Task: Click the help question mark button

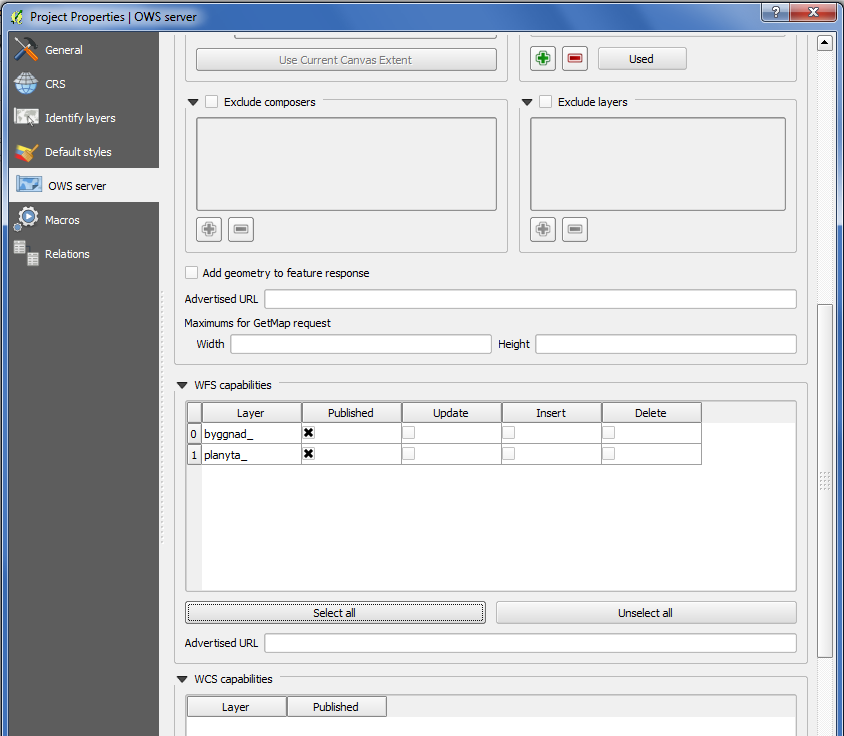Action: point(776,12)
